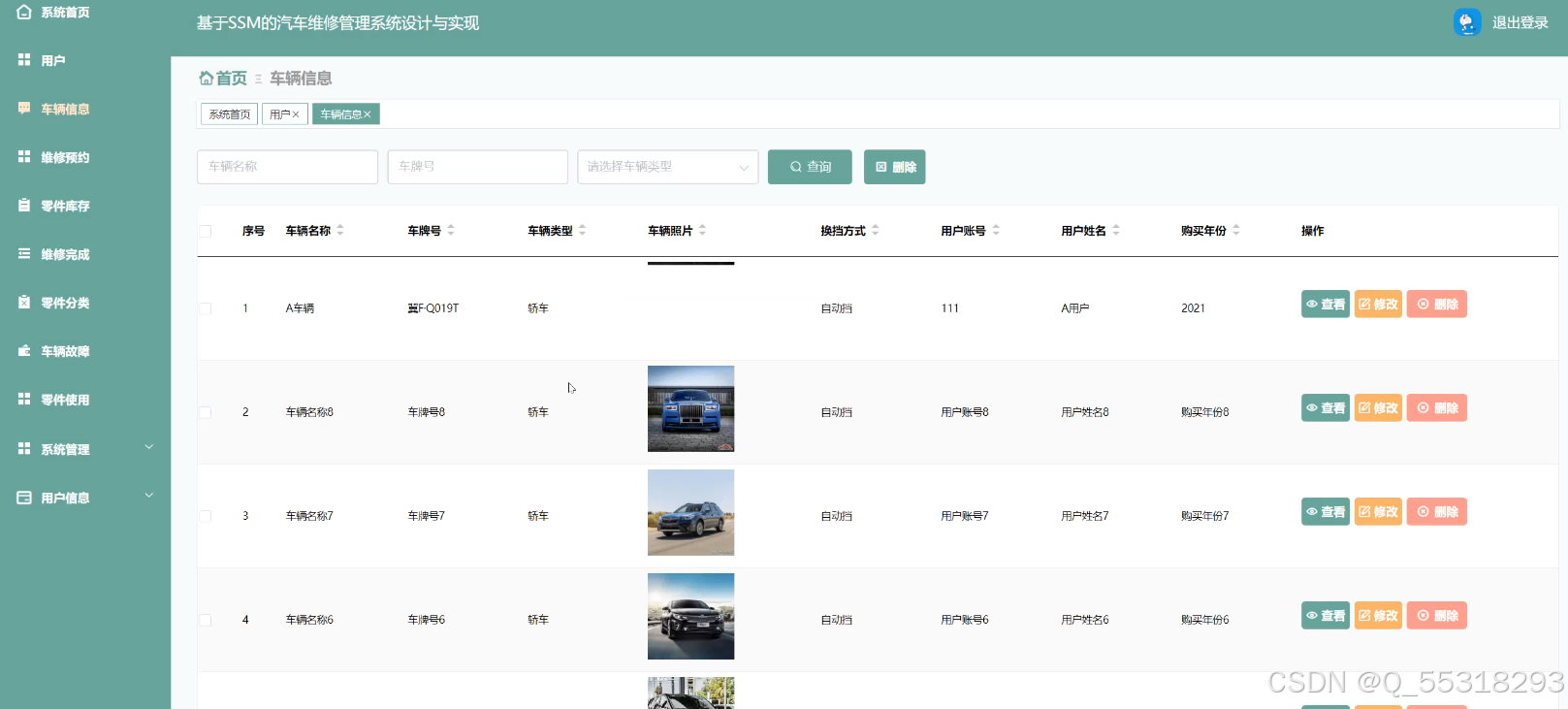Click the 查询 search button
This screenshot has height=709, width=1568.
tap(810, 167)
